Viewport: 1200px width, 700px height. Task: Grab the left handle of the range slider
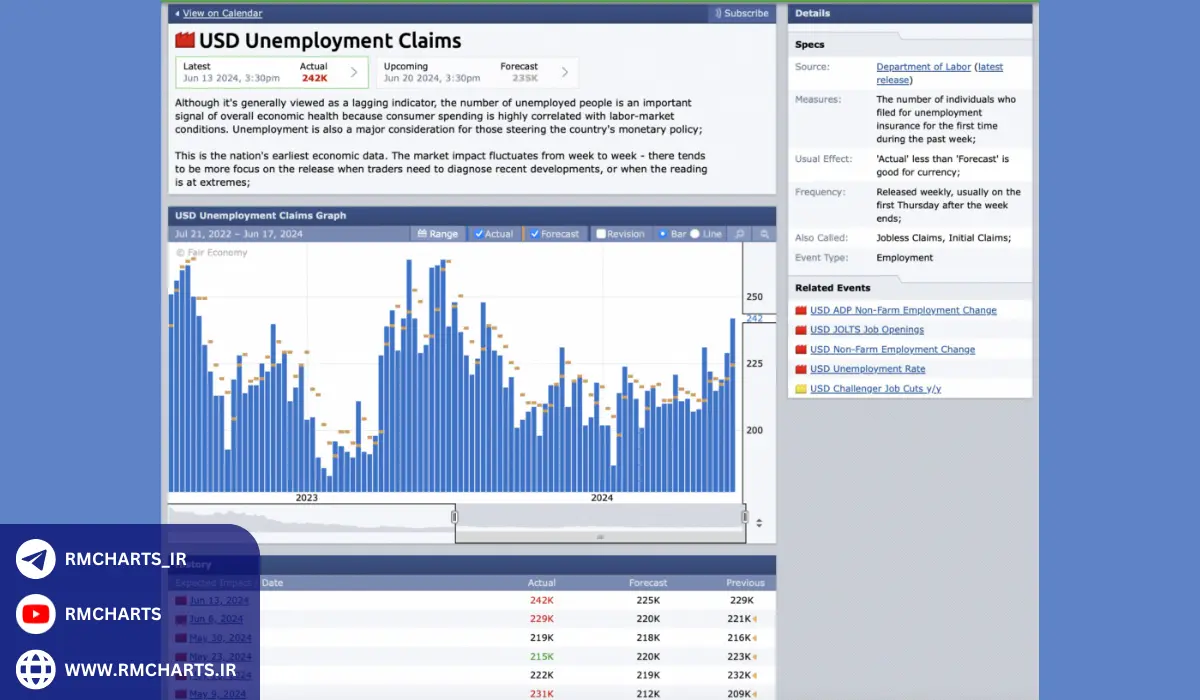[454, 517]
